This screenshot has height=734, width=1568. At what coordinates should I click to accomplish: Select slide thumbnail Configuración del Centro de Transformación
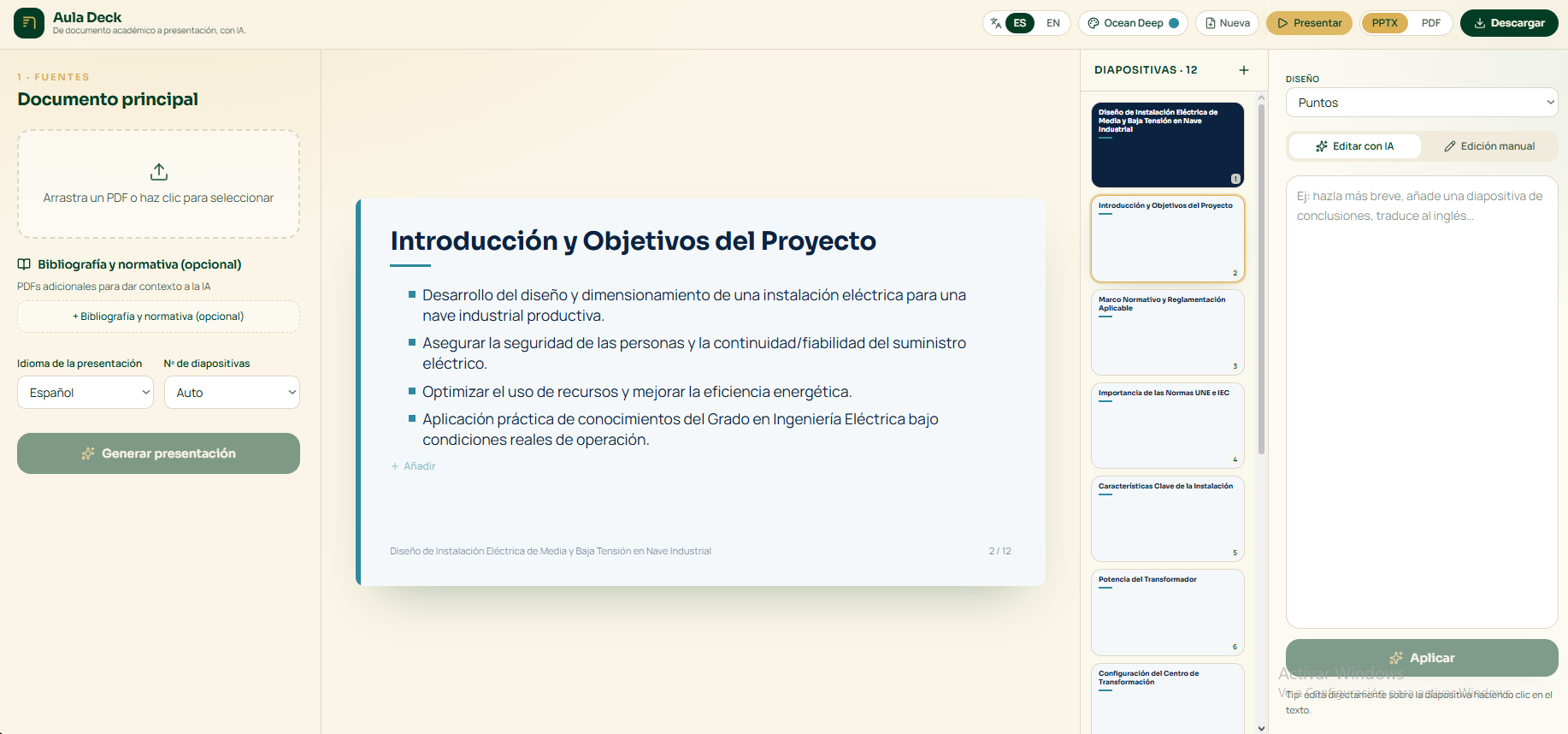[x=1168, y=698]
